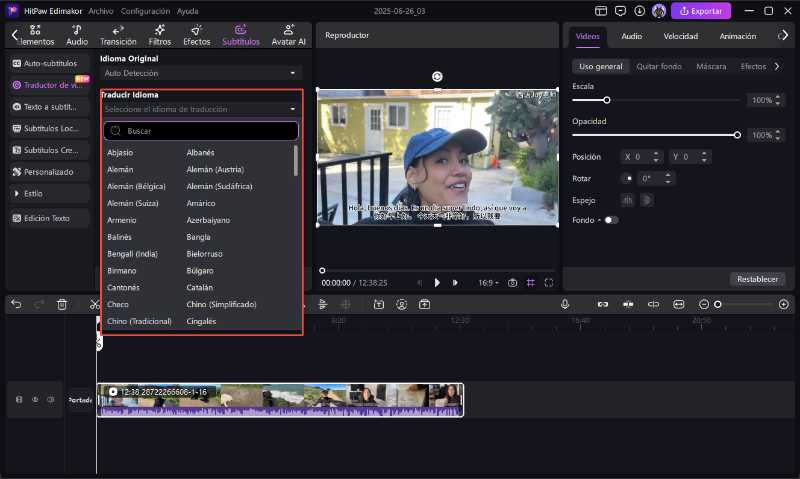This screenshot has width=800, height=479.
Task: Increase Escala percentage stepper
Action: coord(778,97)
